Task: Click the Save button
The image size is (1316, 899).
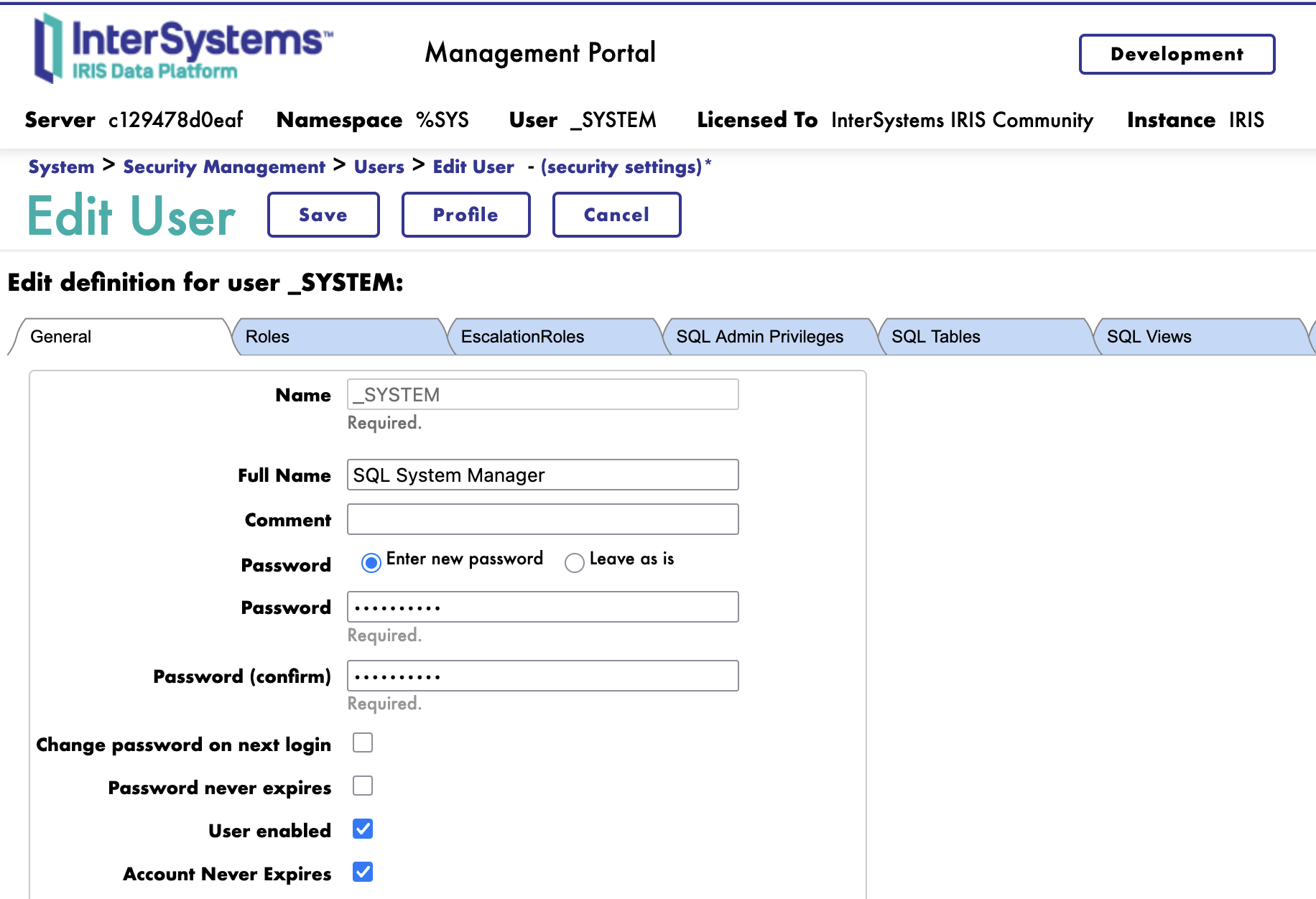Action: [323, 215]
